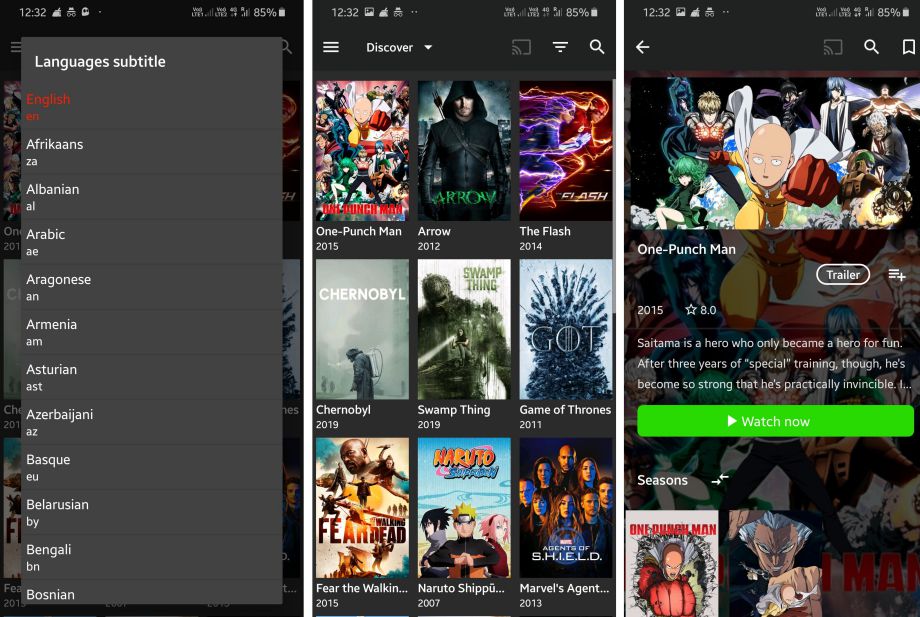Image resolution: width=920 pixels, height=617 pixels.
Task: Open The Flash poster
Action: point(566,151)
